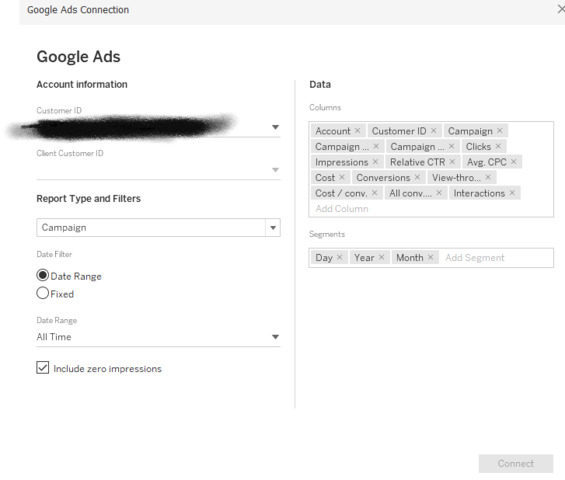Viewport: 565px width, 480px height.
Task: Click the Account column chip label
Action: [x=333, y=131]
